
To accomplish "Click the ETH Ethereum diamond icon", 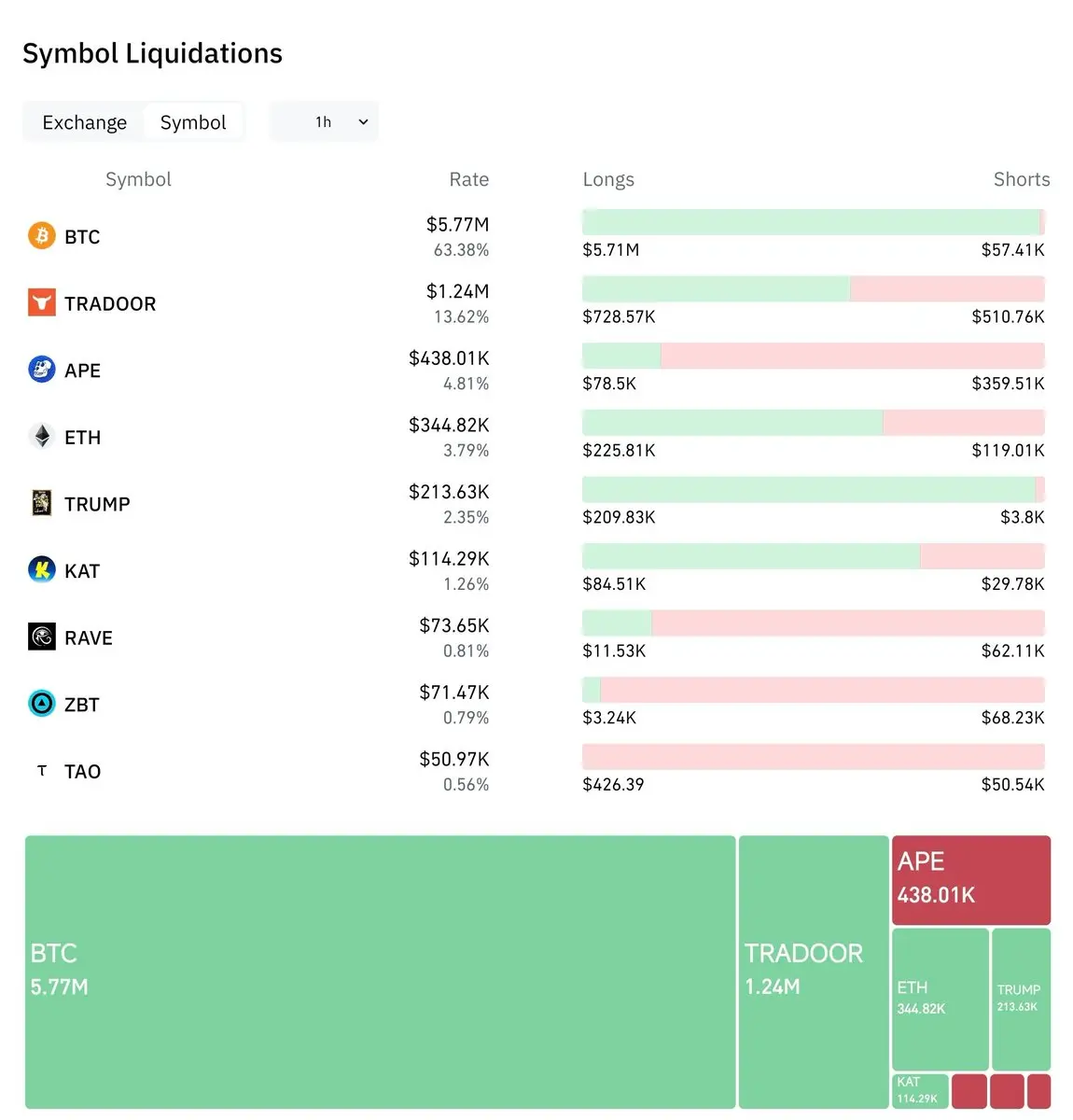I will (42, 437).
